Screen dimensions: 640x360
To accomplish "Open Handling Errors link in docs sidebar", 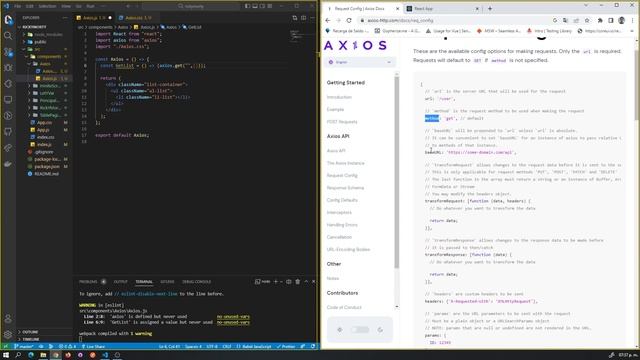I will point(342,224).
